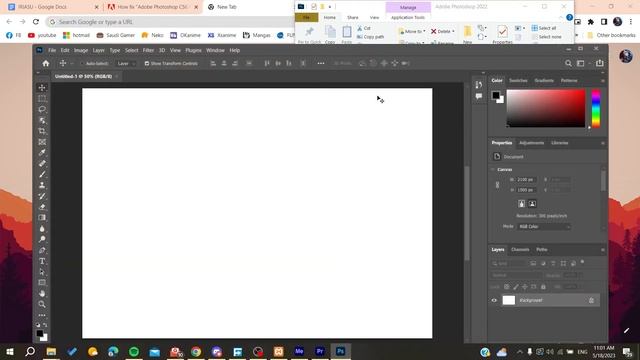640x360 pixels.
Task: Select the Pen tool
Action: tap(42, 250)
